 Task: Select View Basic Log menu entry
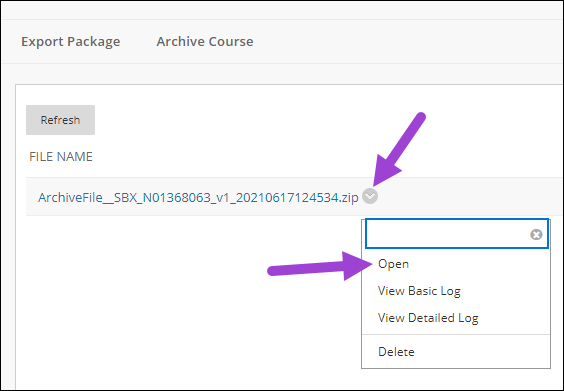coord(419,291)
